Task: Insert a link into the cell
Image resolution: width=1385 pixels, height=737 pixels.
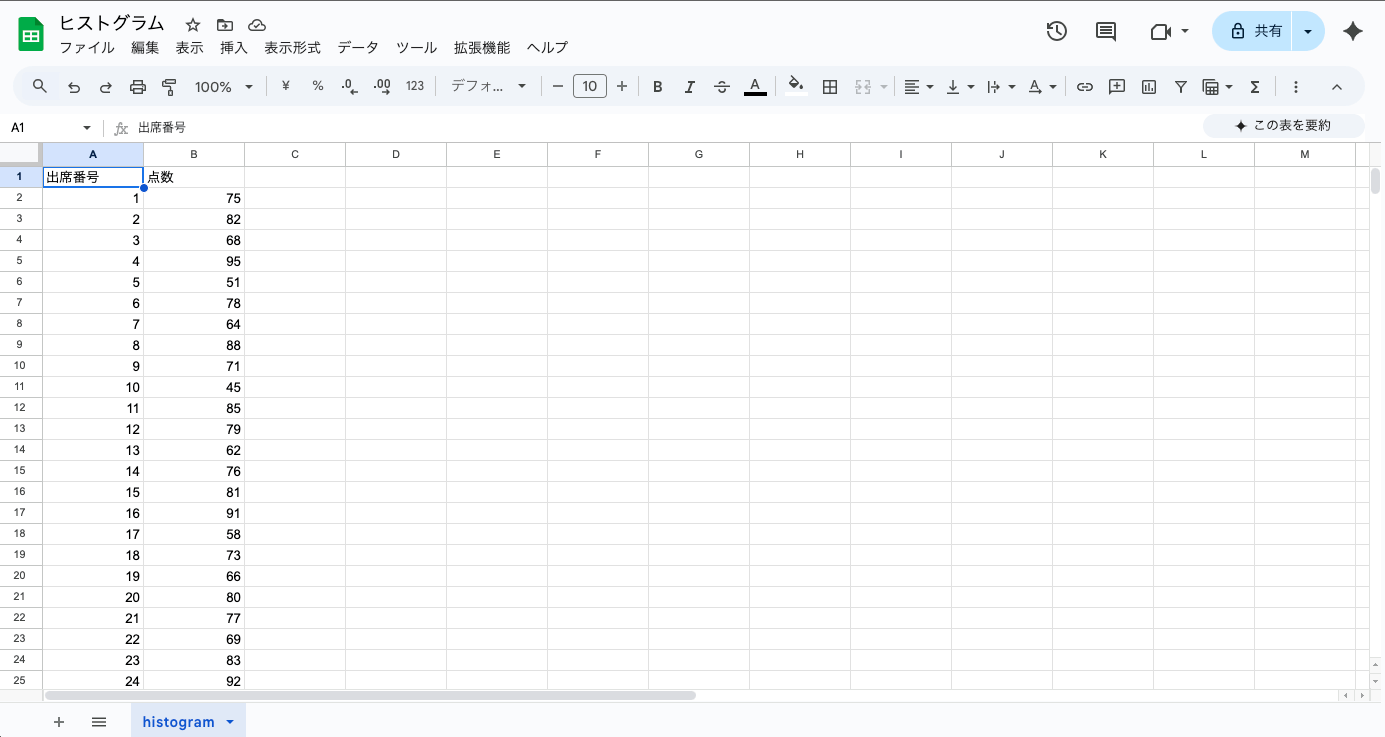Action: [x=1084, y=86]
